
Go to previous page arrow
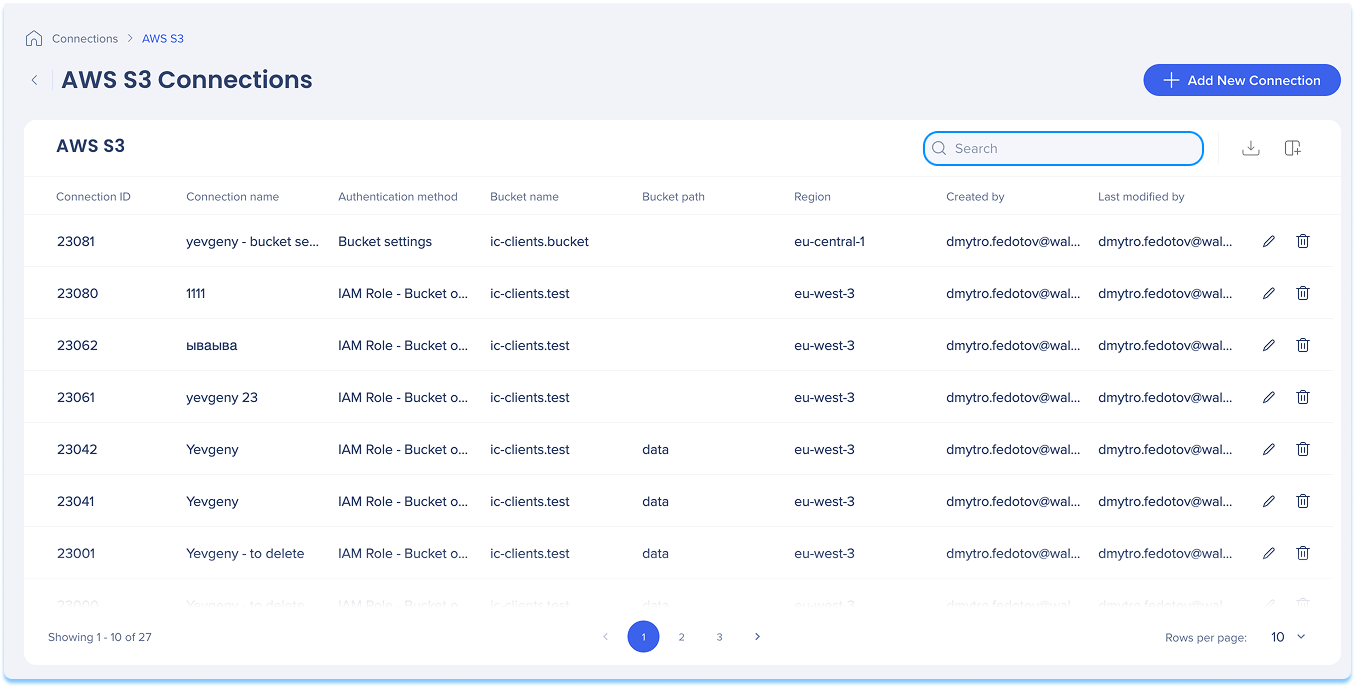(x=605, y=637)
